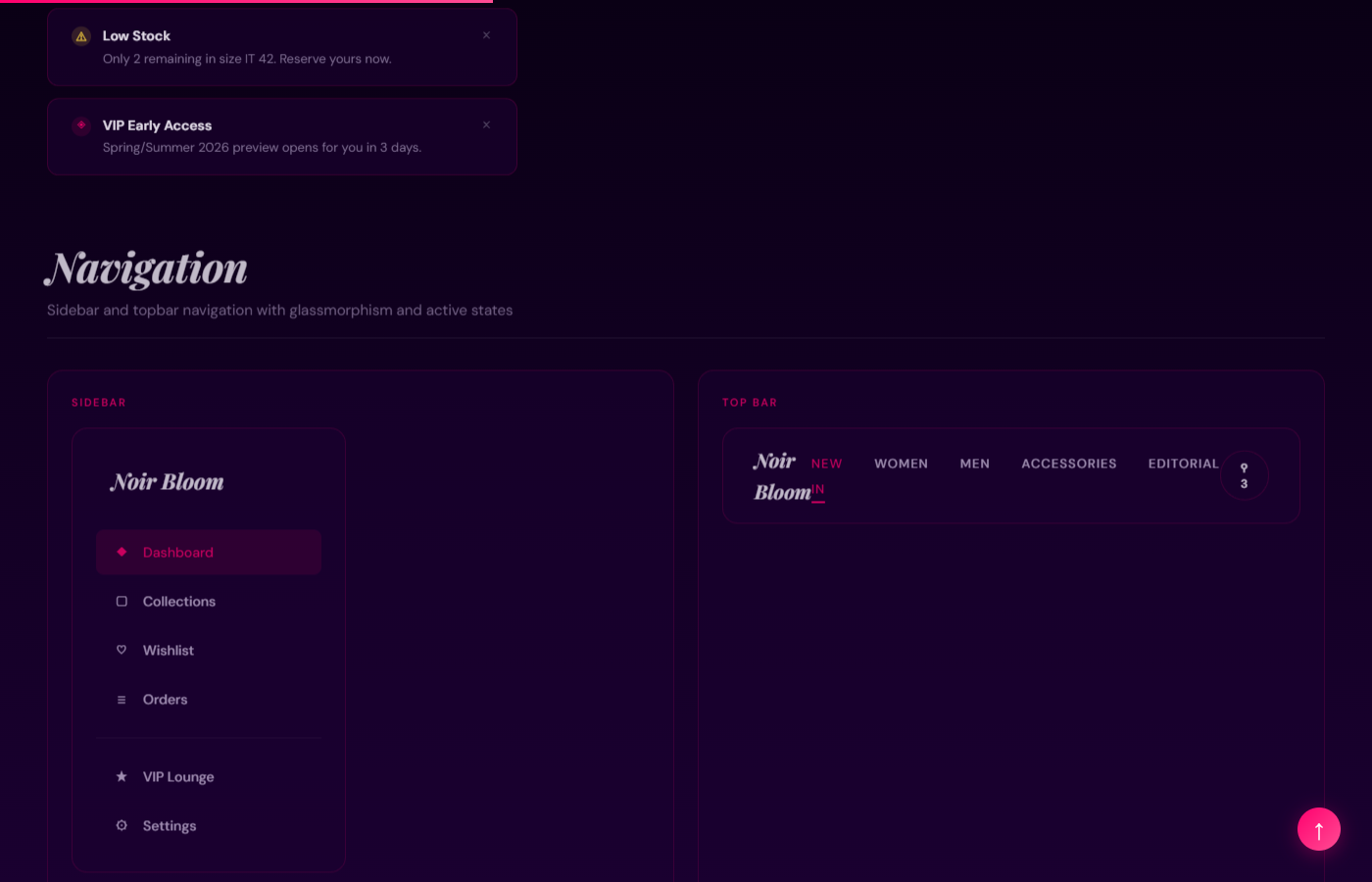This screenshot has height=882, width=1372.
Task: Click the Dashboard diamond icon in sidebar
Action: 122,552
